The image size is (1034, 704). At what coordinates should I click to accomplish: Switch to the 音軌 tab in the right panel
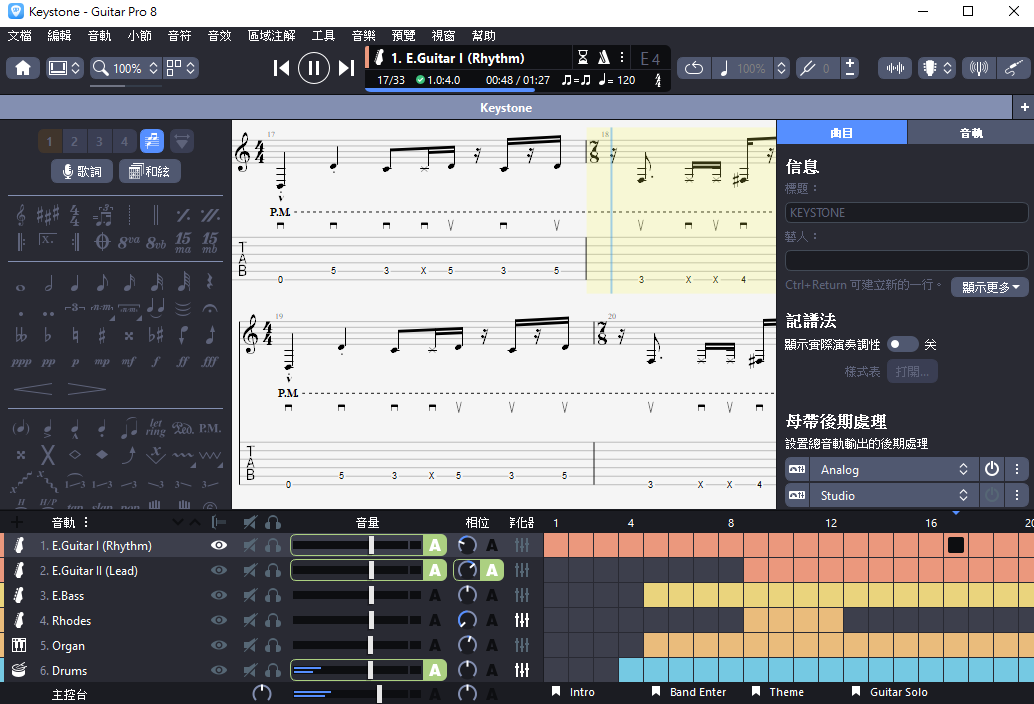(970, 132)
